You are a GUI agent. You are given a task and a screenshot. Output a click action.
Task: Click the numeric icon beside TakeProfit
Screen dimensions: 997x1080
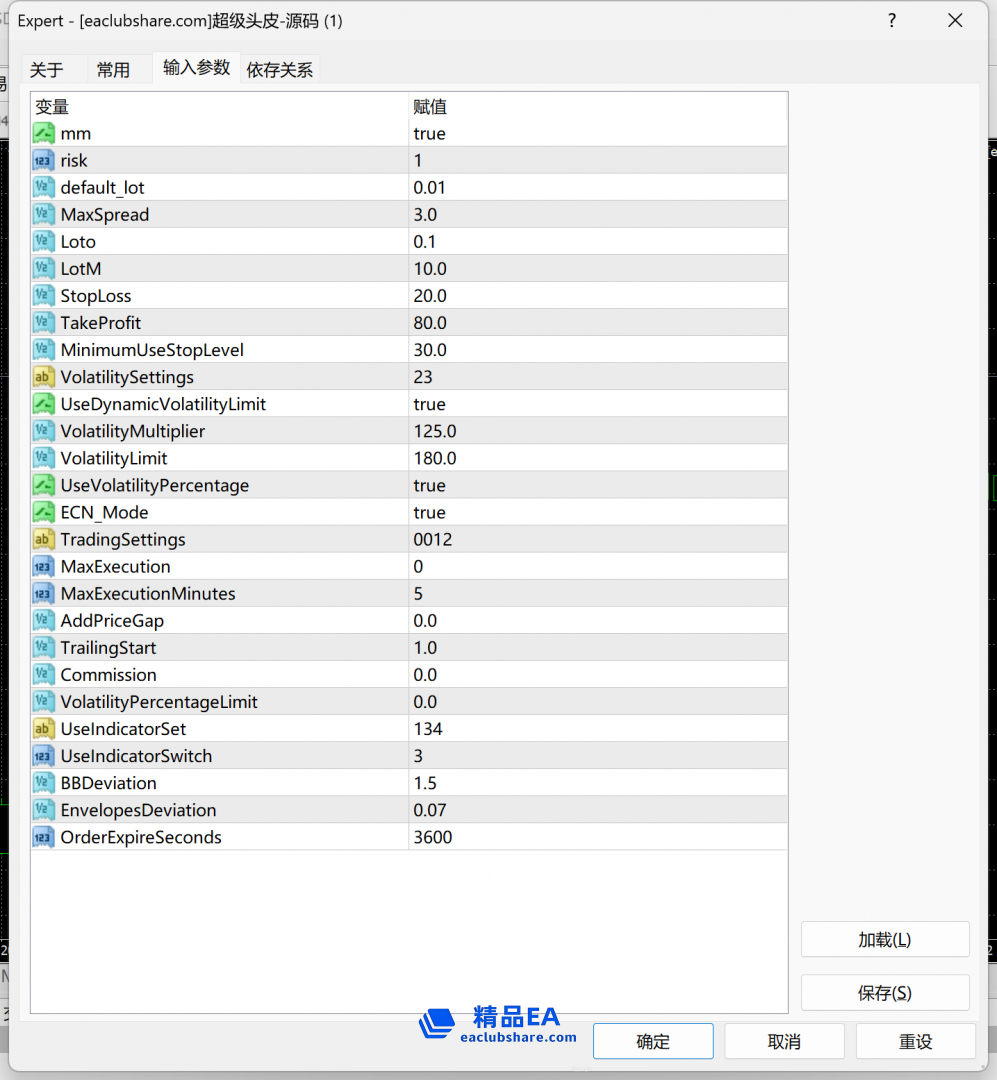click(x=43, y=322)
